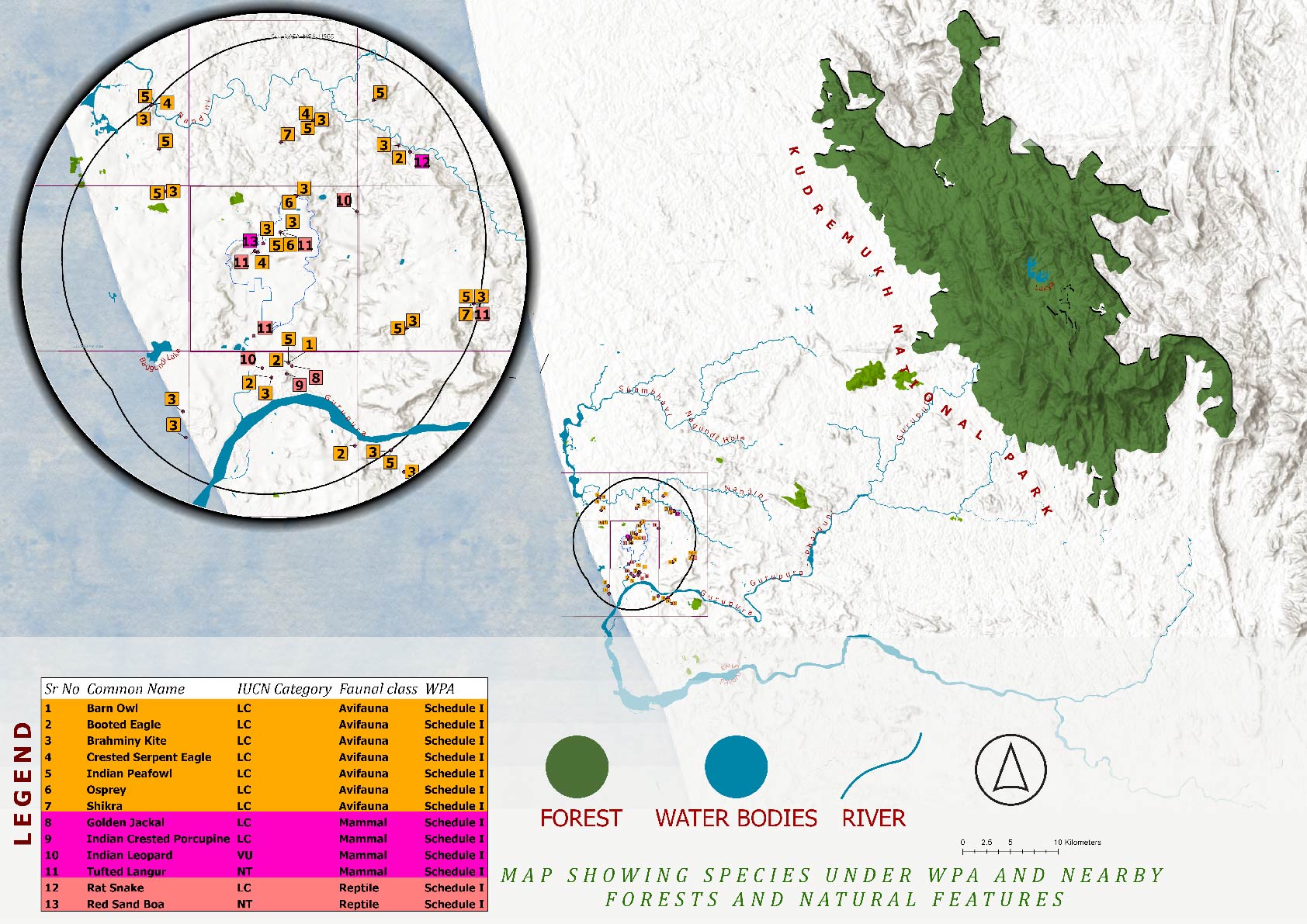Click the blue WATER BODIES legend circle
Image resolution: width=1307 pixels, height=924 pixels.
click(x=736, y=767)
